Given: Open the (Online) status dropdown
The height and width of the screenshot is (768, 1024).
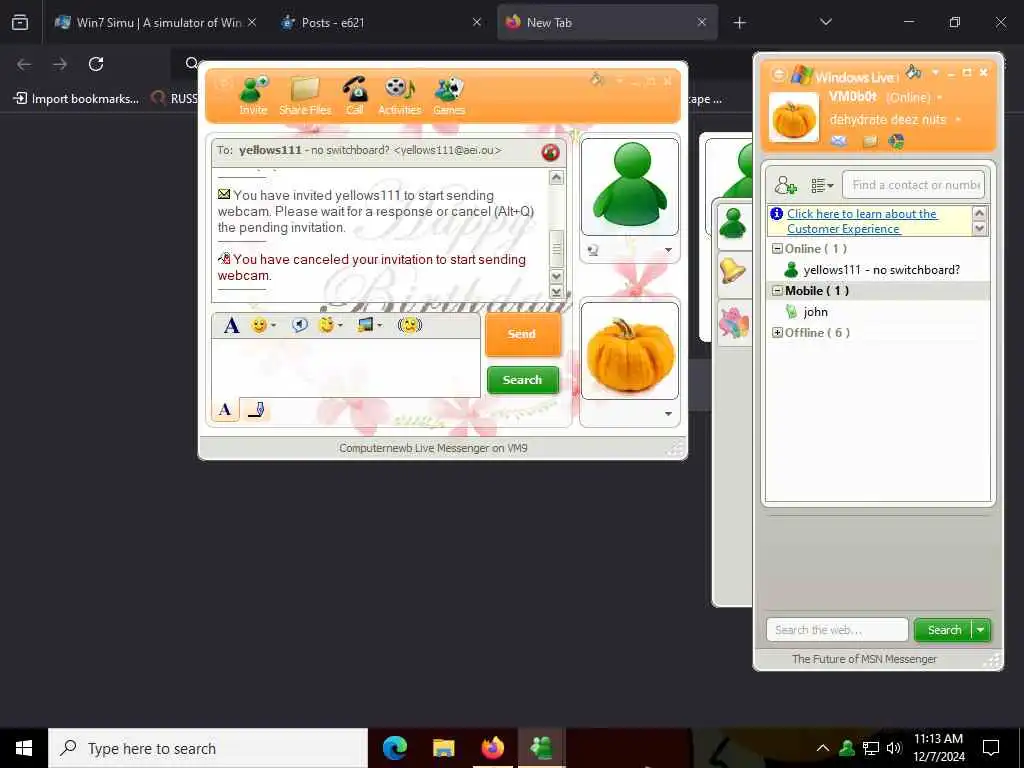Looking at the screenshot, I should pos(940,98).
